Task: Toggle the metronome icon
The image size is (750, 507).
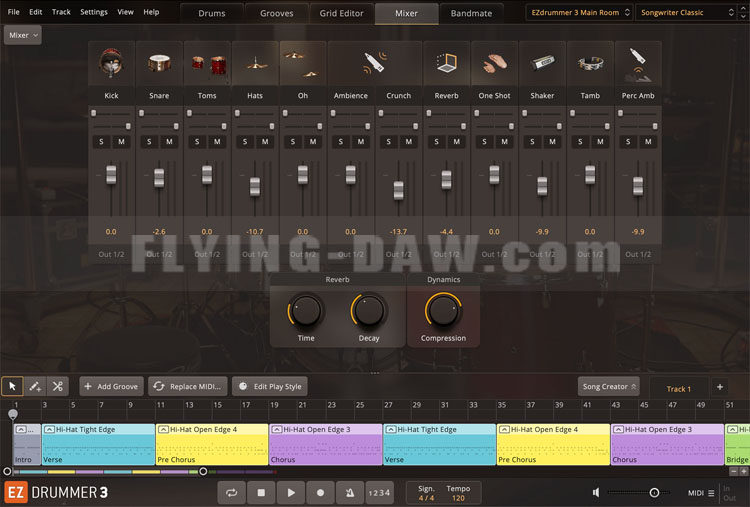Action: click(350, 493)
